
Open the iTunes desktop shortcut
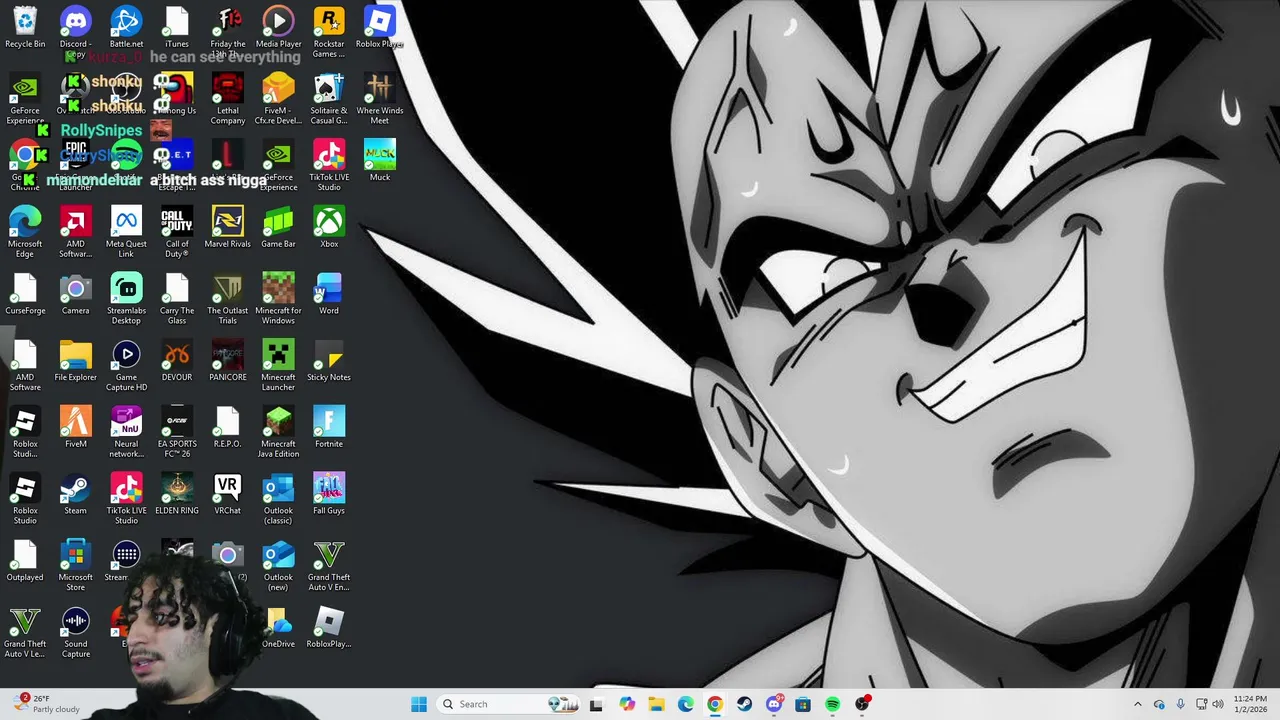tap(177, 27)
